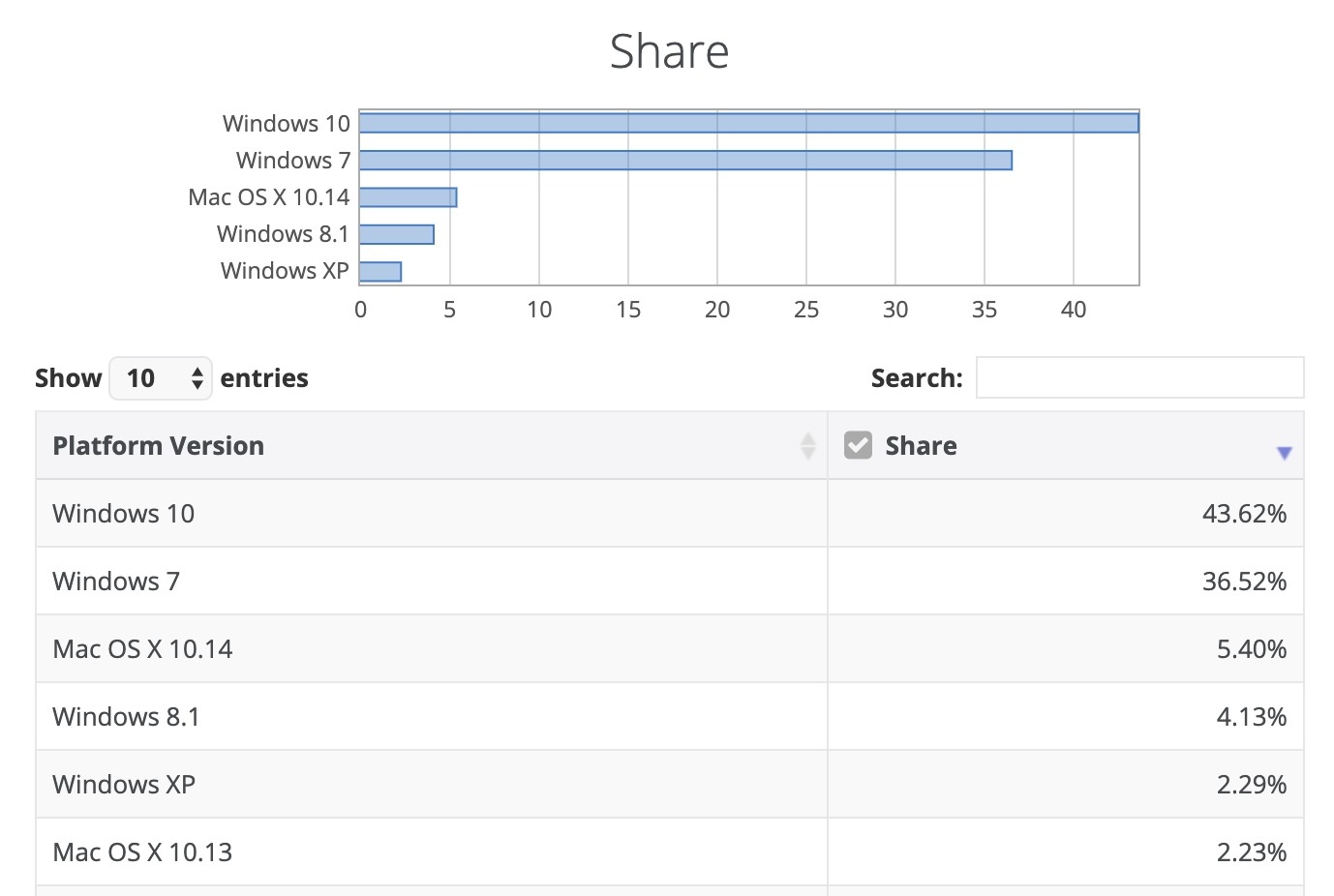Click the Windows XP chart bar
Viewport: 1334px width, 896px height.
pyautogui.click(x=380, y=272)
